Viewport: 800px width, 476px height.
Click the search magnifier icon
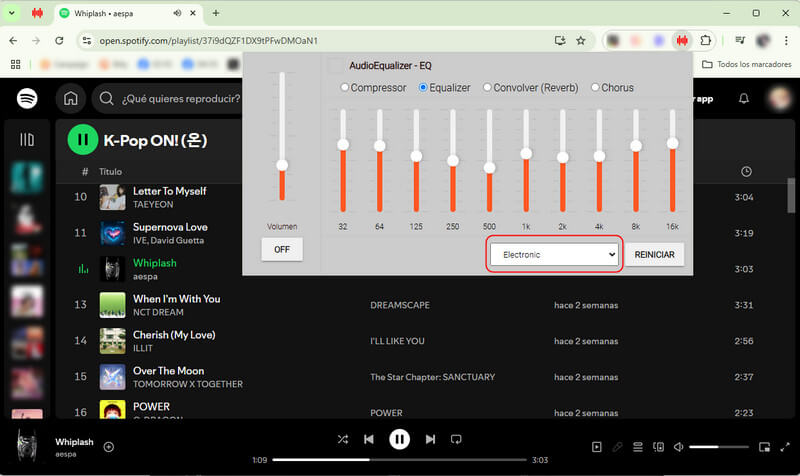(106, 98)
